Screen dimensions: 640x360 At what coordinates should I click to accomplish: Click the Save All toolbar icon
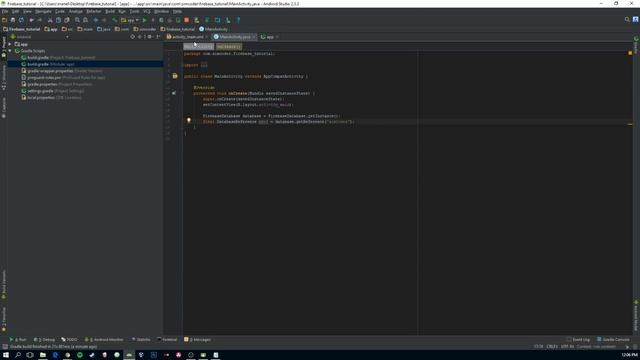13,20
